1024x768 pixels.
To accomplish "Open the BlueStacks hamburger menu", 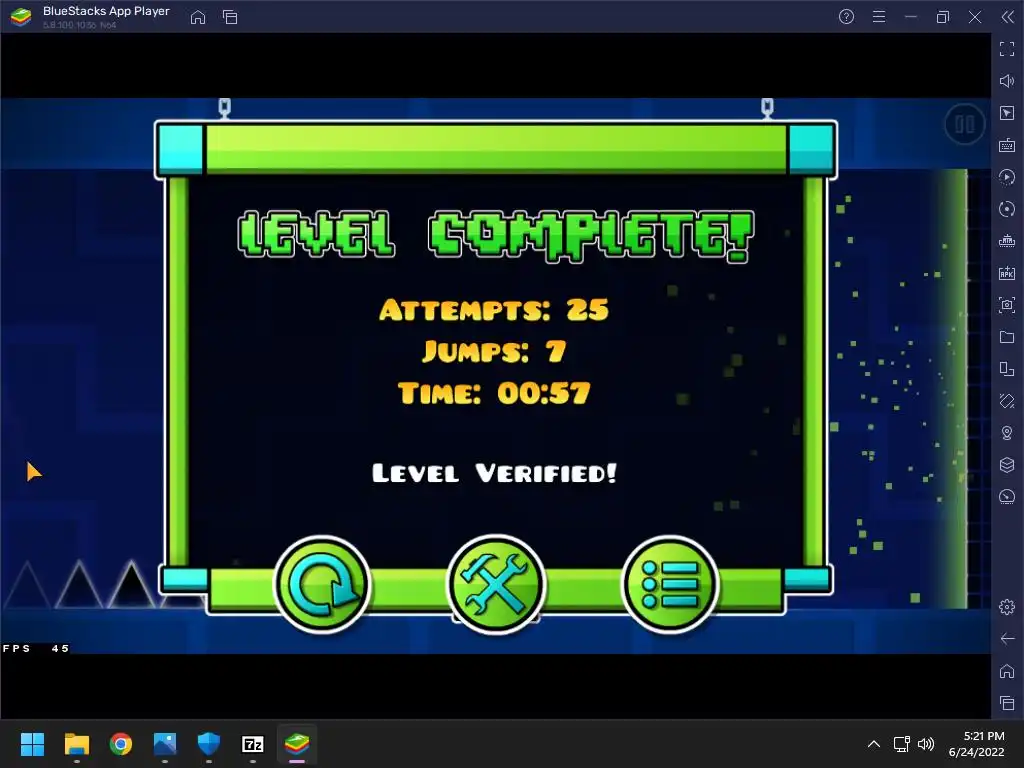I will pyautogui.click(x=879, y=17).
